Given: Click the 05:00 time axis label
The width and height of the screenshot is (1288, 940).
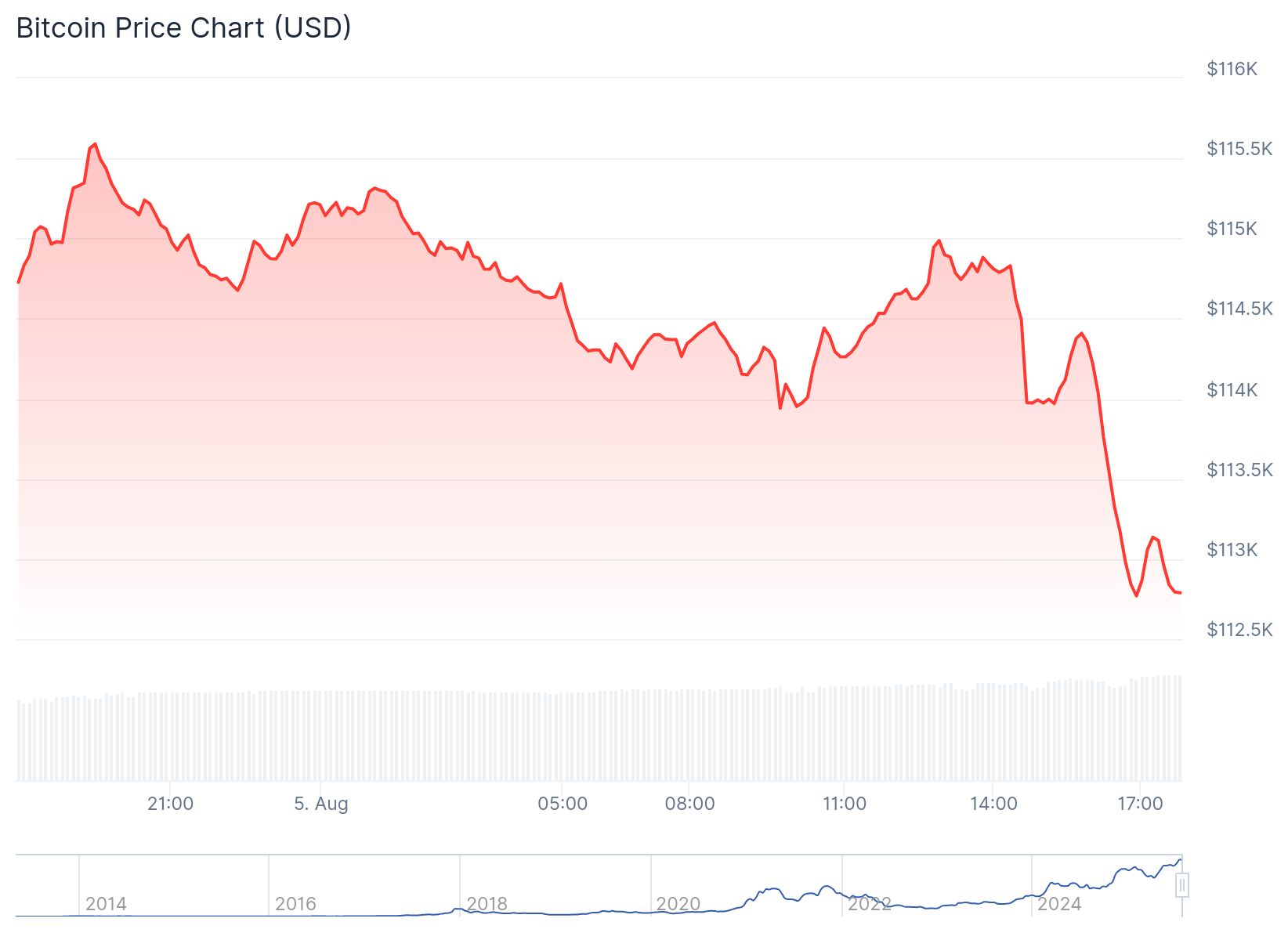Looking at the screenshot, I should [x=563, y=804].
